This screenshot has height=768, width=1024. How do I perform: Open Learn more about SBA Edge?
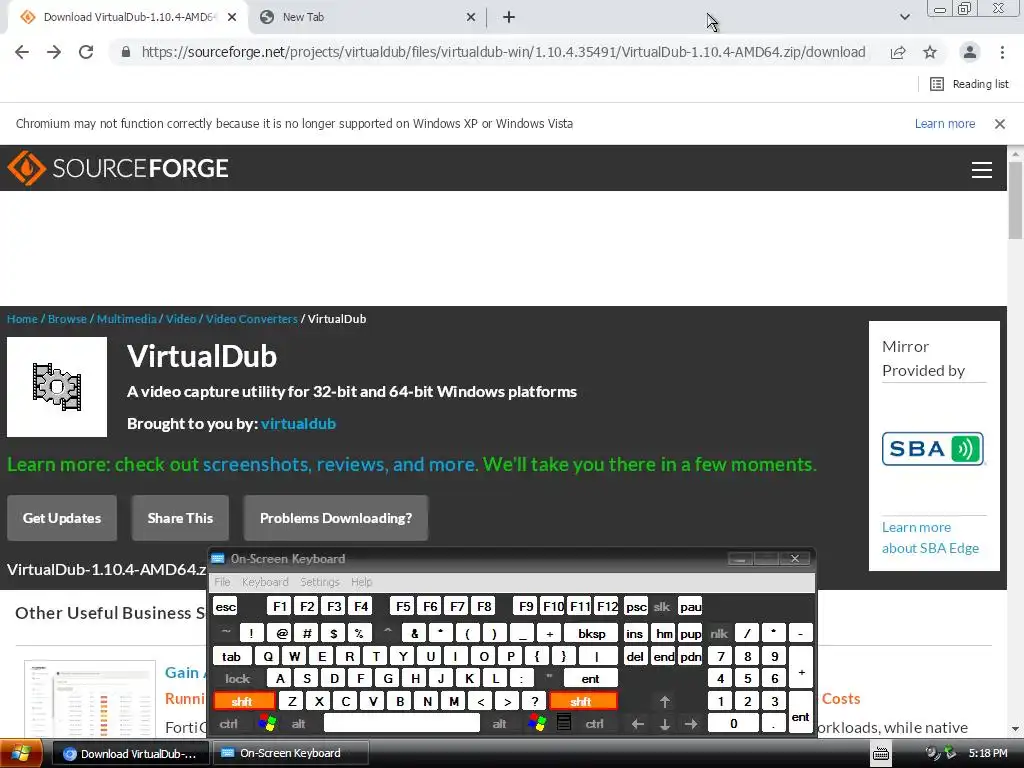(930, 537)
